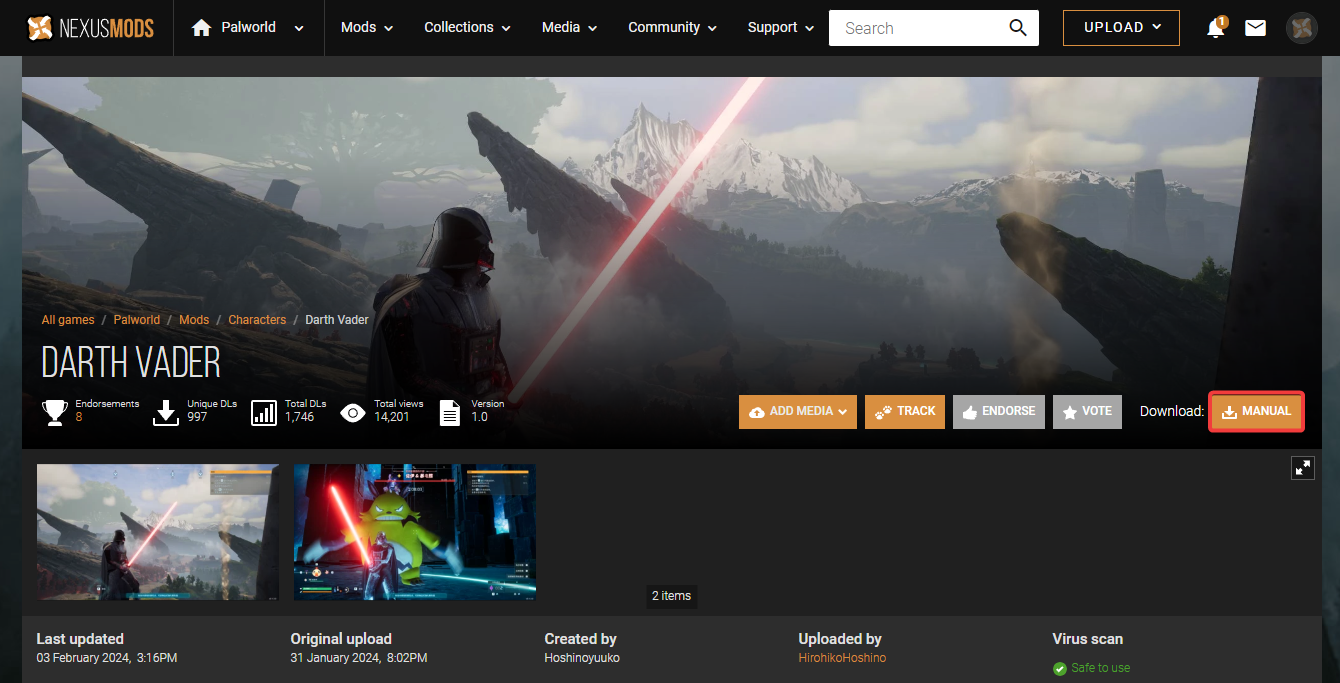Expand the Media dropdown menu

click(x=569, y=28)
